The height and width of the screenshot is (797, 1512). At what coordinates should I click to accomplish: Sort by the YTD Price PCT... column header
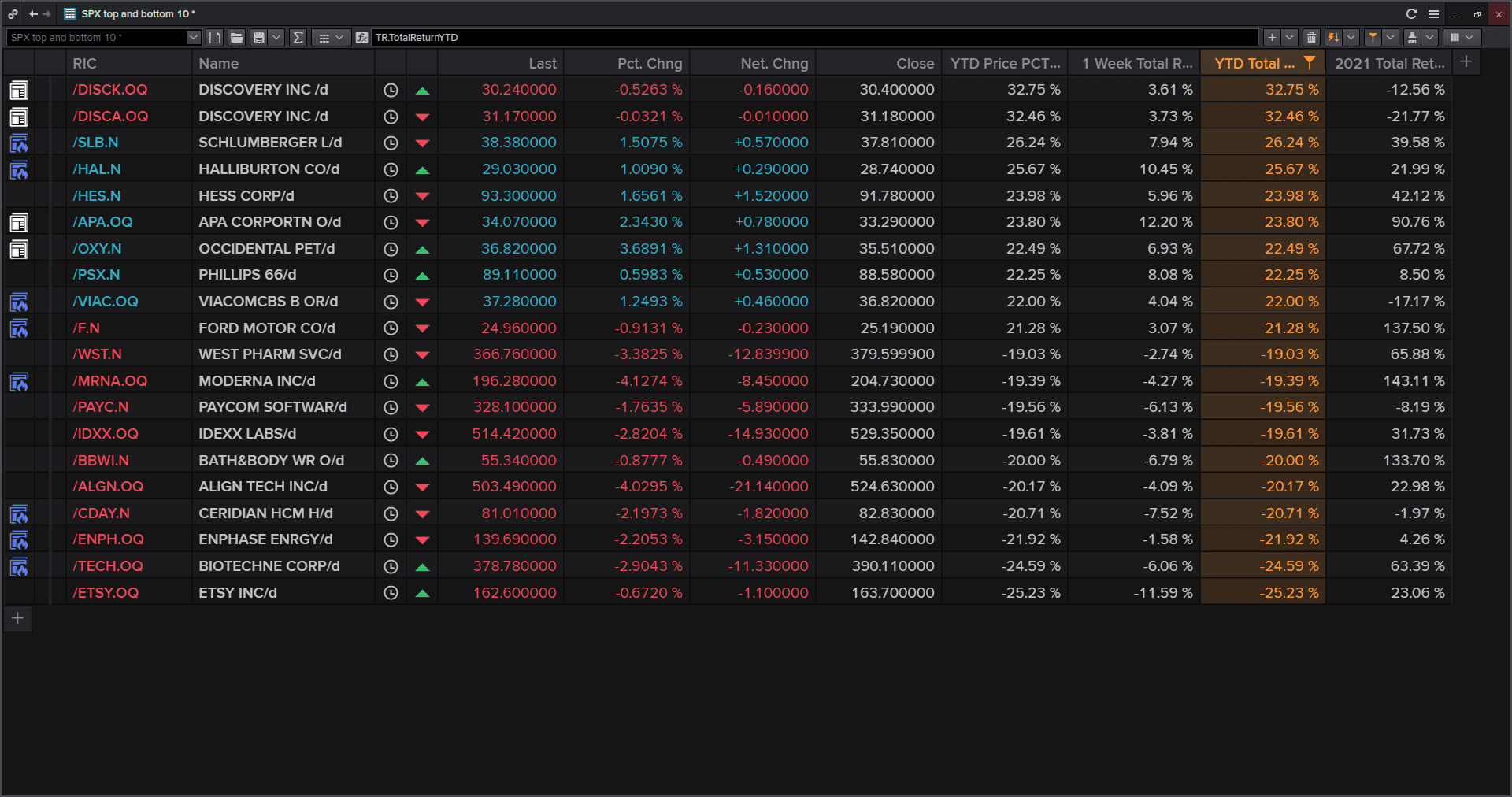click(x=1005, y=63)
